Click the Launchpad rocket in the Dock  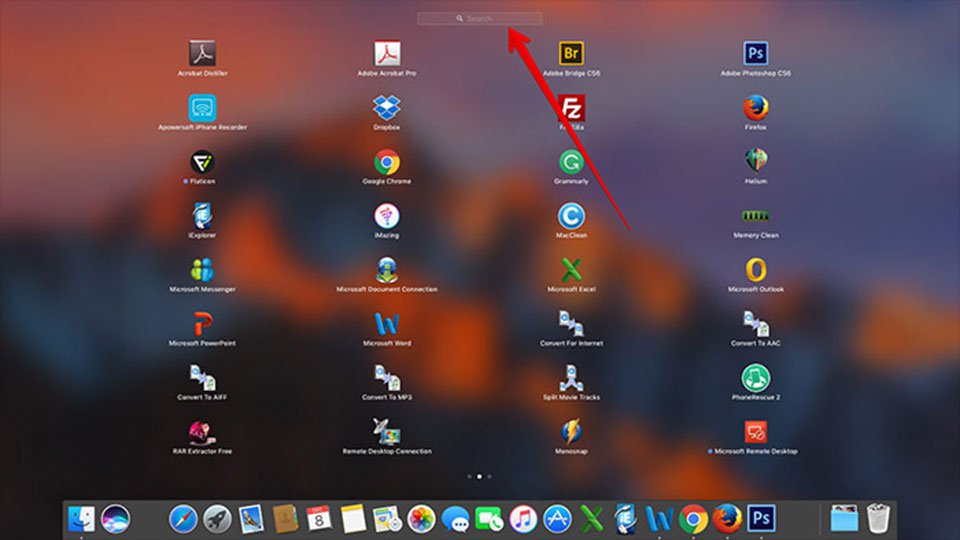[217, 519]
